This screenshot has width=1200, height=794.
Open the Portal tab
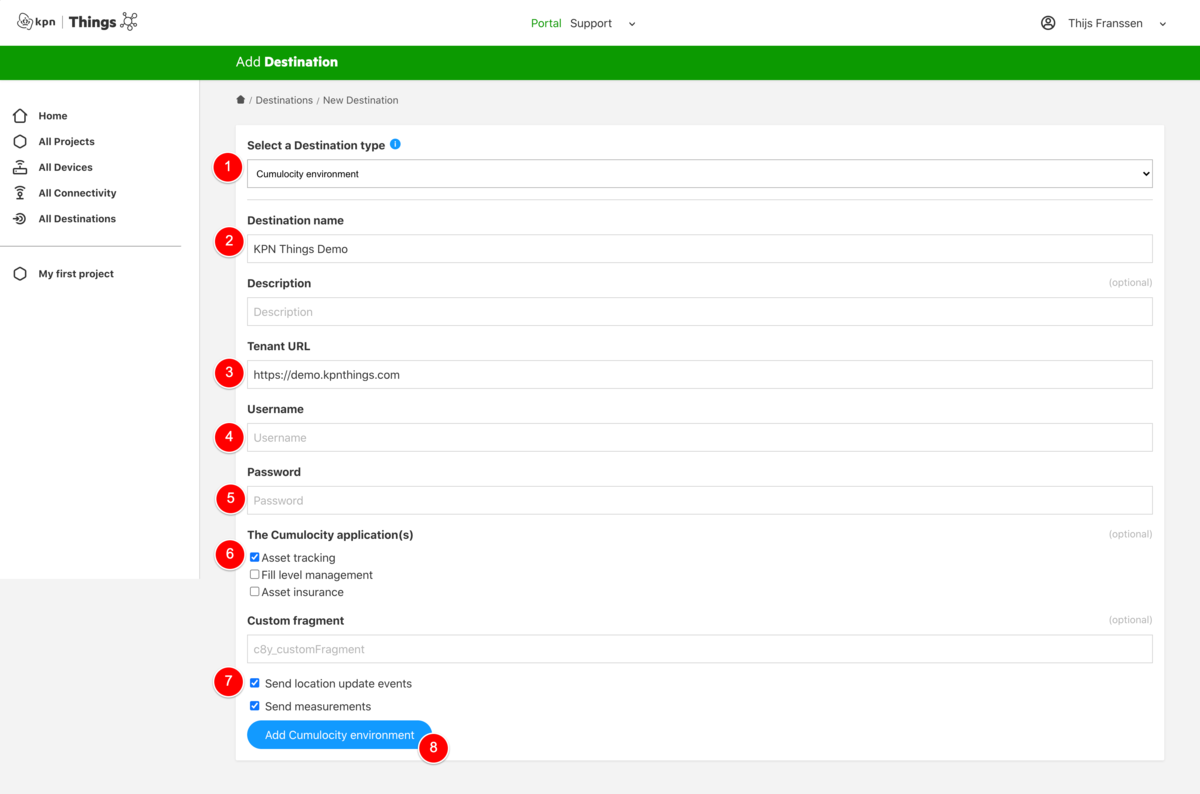pos(546,23)
